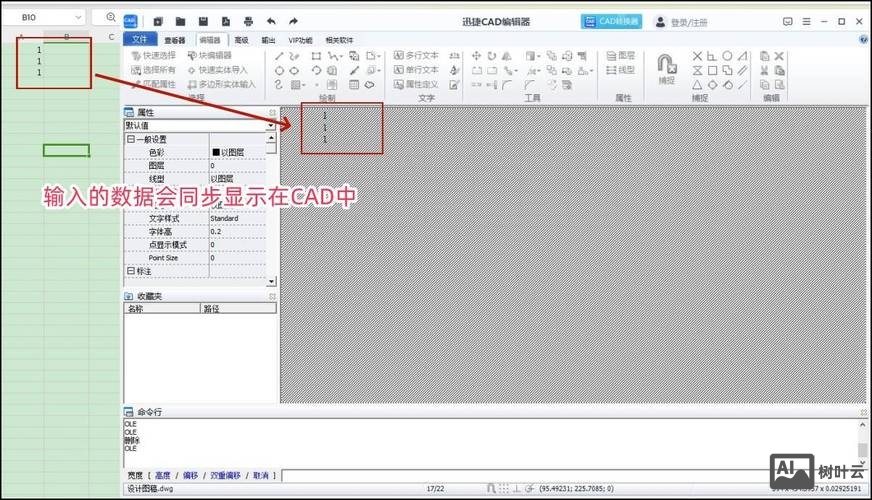Open the 默认值 dropdown in properties panel
This screenshot has width=872, height=500.
[x=271, y=126]
